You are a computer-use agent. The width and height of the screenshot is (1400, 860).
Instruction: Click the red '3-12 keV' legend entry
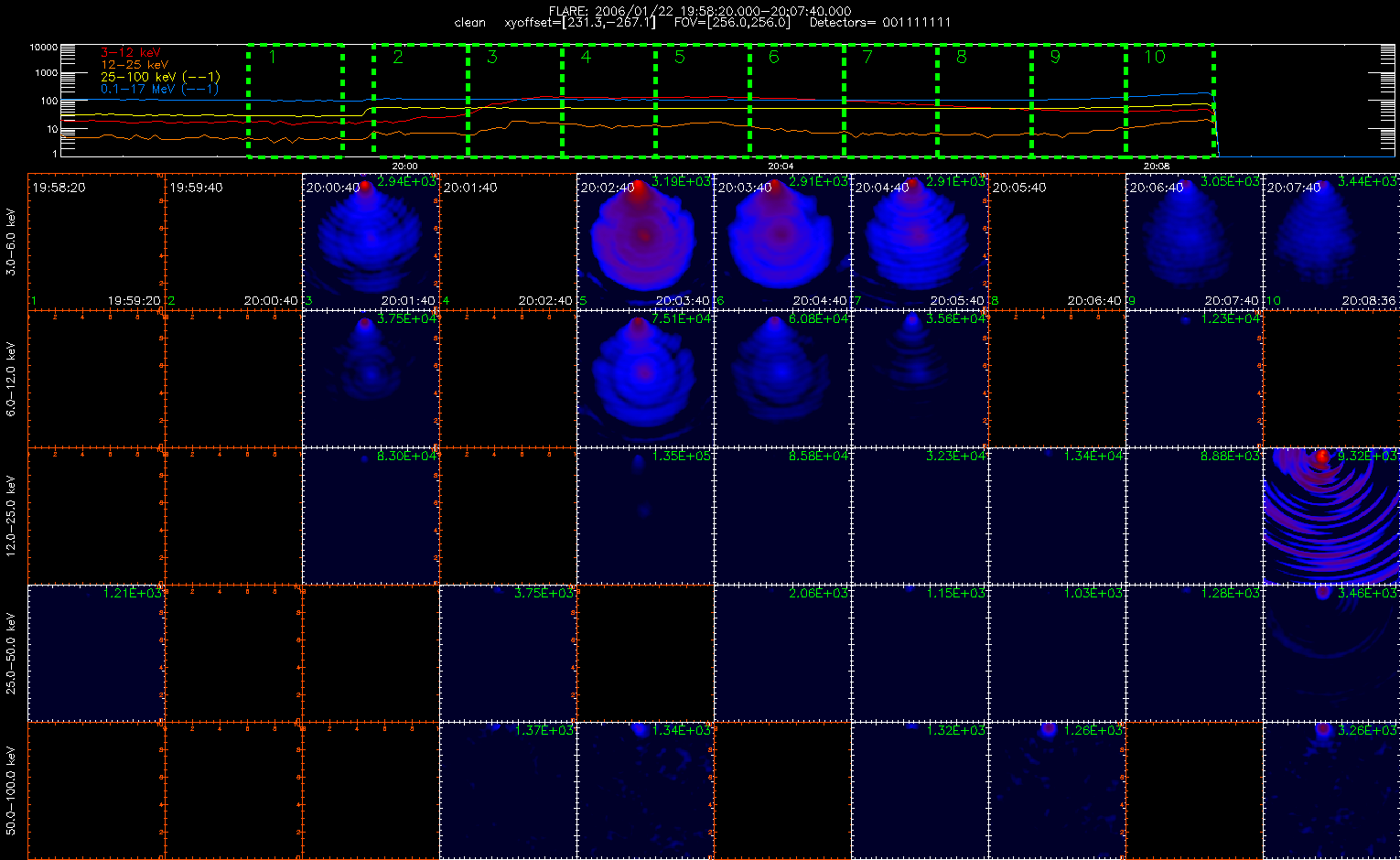tap(130, 53)
